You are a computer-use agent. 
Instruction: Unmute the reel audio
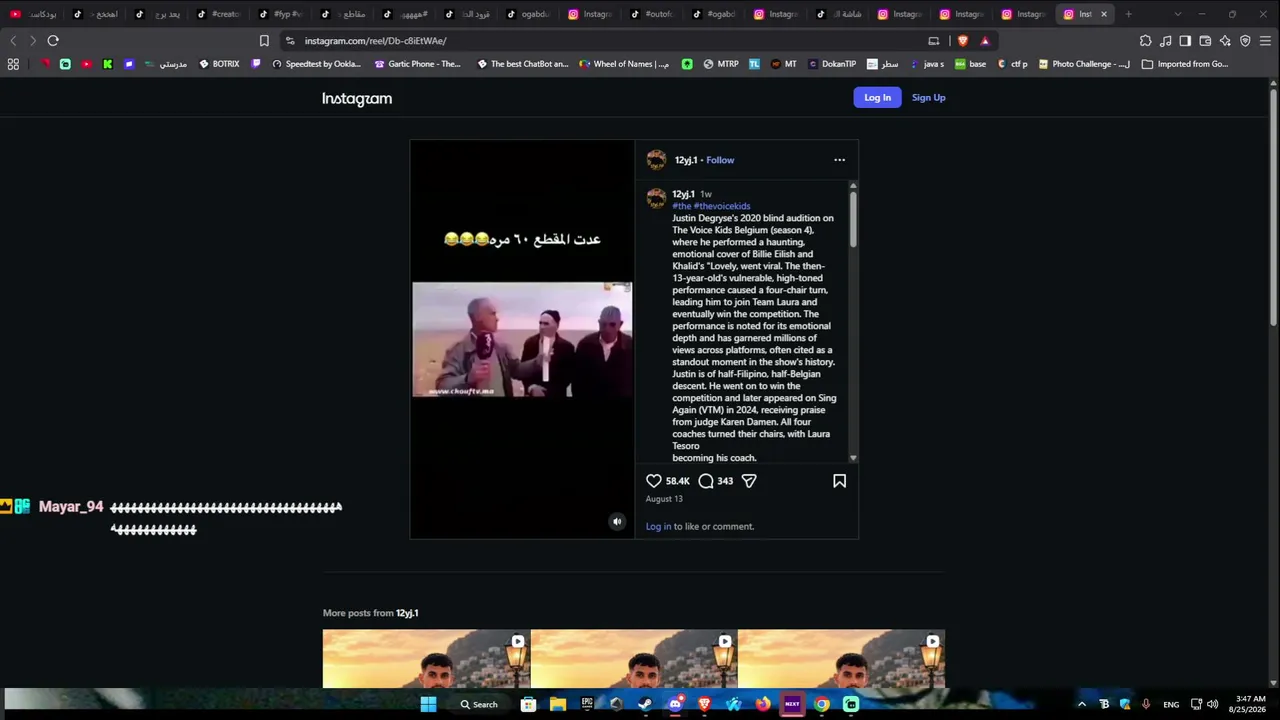[x=617, y=521]
